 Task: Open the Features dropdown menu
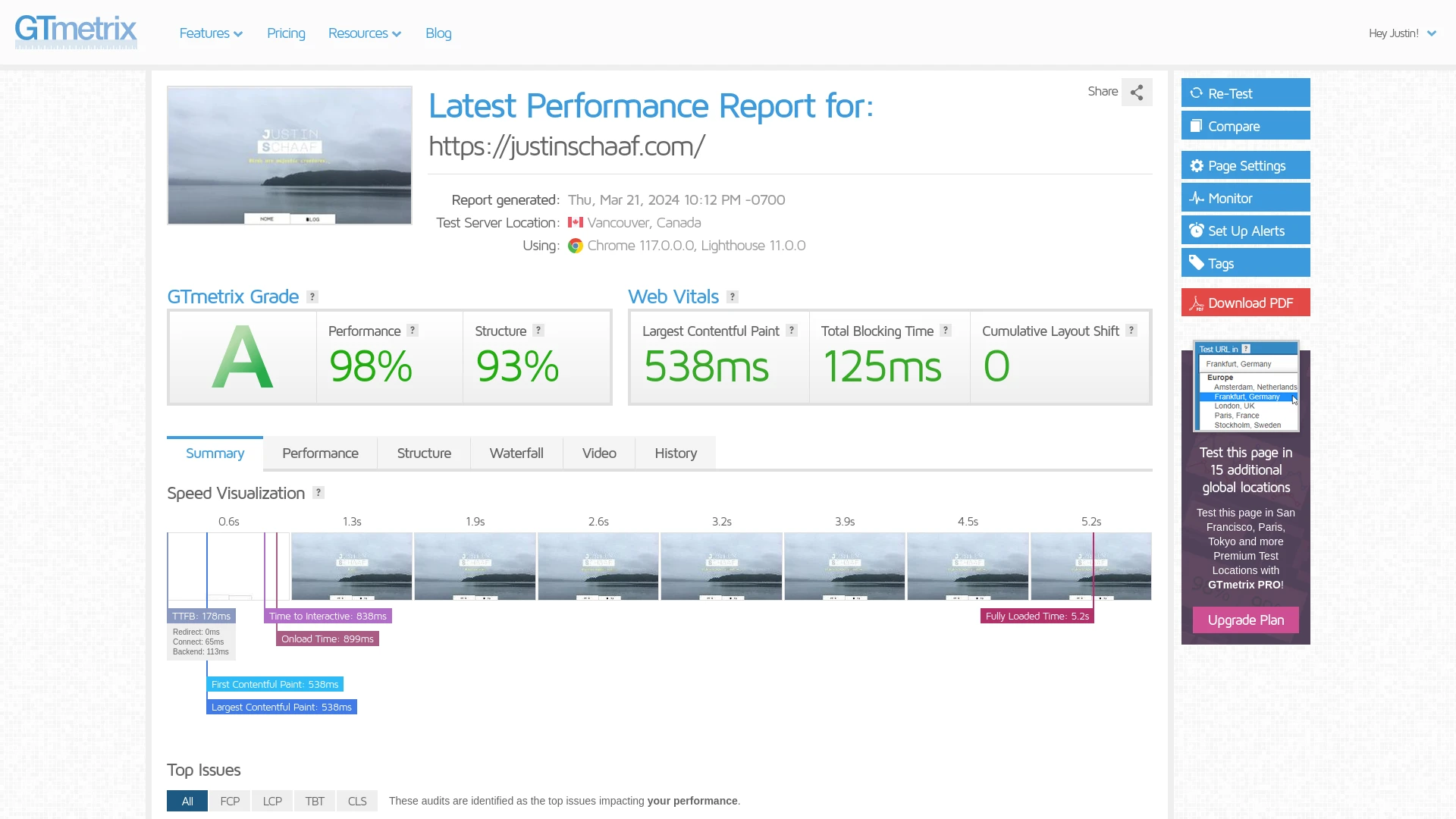click(x=211, y=33)
